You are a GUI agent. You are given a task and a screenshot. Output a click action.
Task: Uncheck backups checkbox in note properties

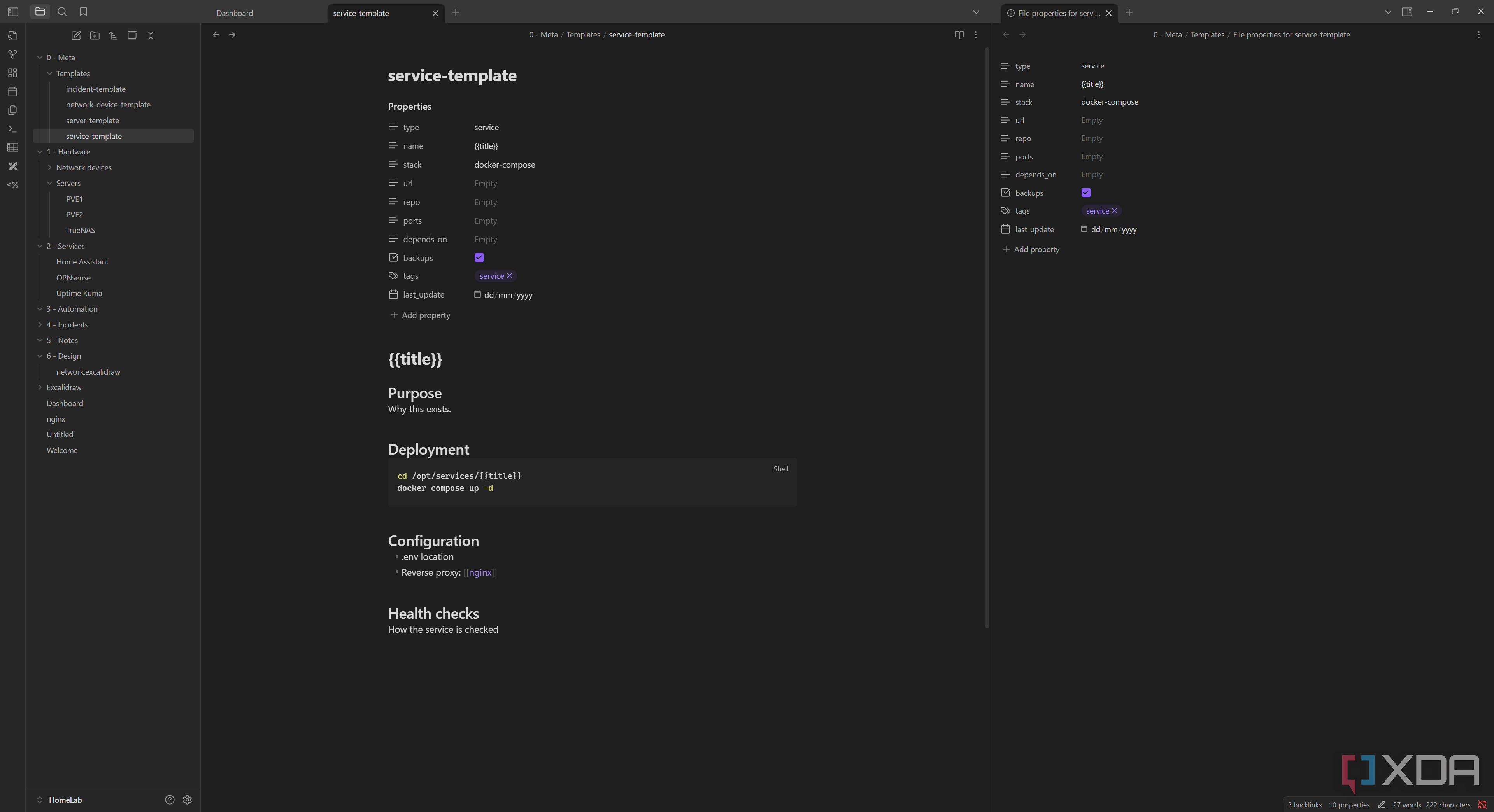[479, 257]
